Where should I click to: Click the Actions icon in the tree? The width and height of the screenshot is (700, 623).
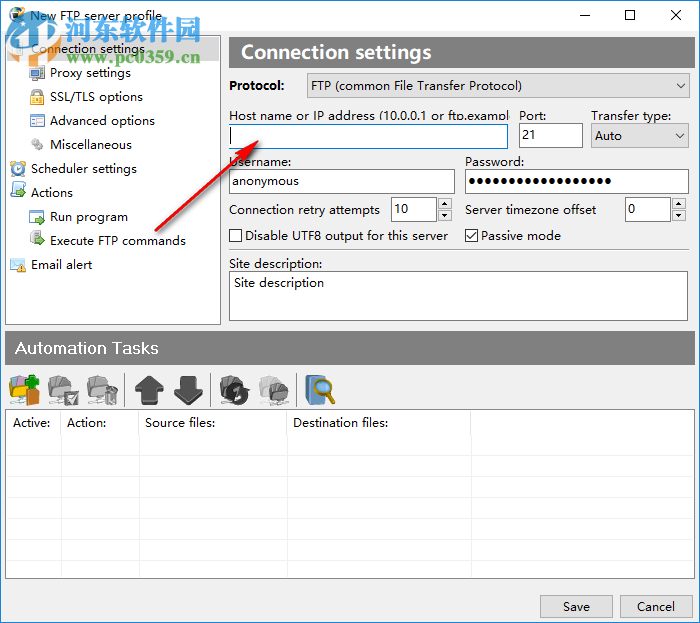coord(18,190)
